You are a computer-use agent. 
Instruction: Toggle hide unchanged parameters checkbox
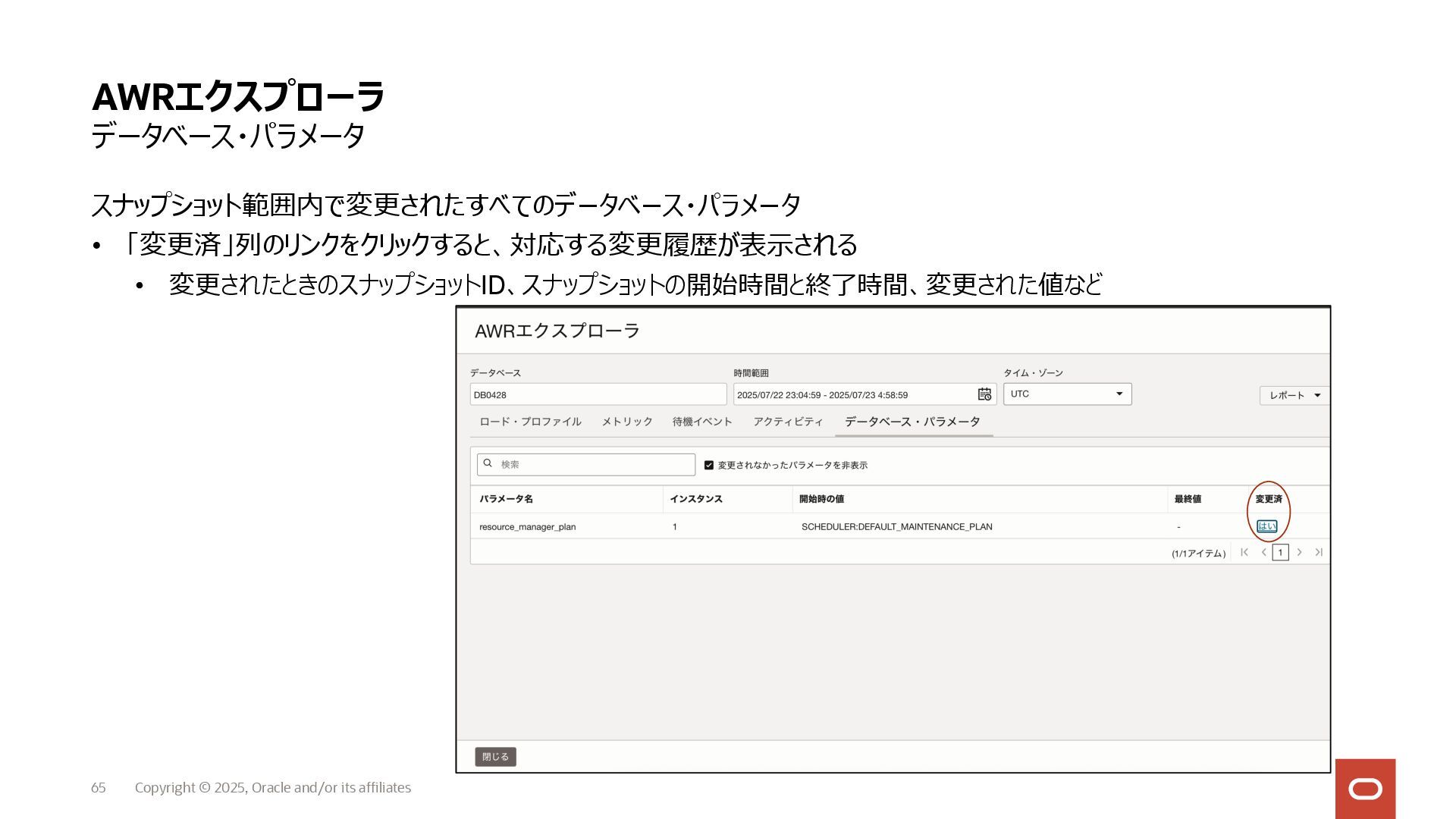(x=709, y=465)
